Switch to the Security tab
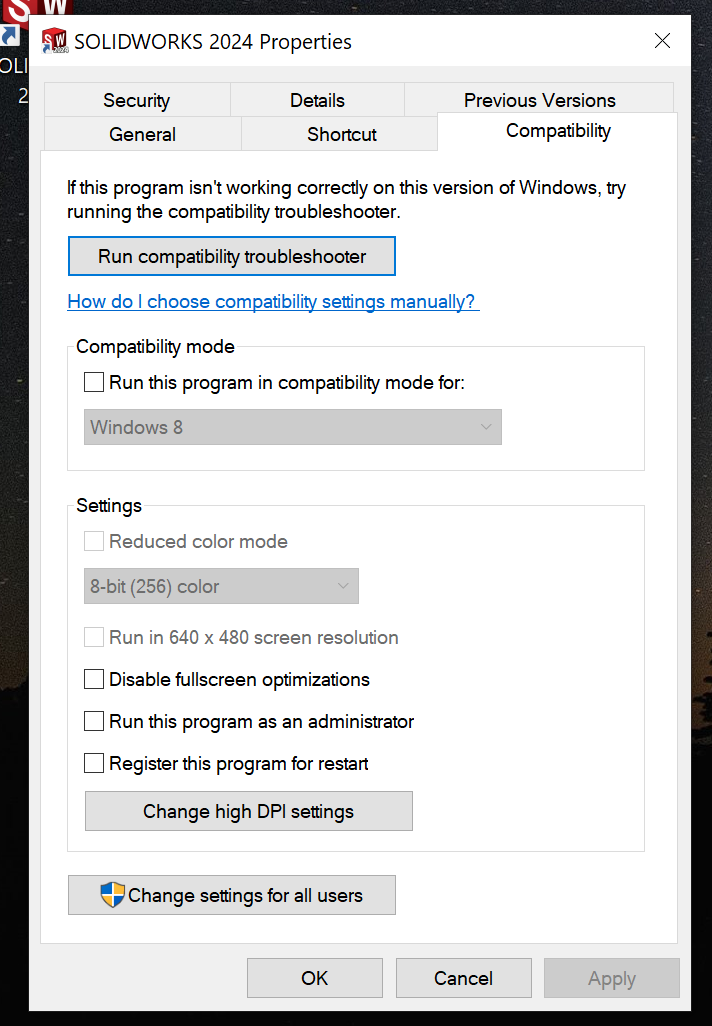Image resolution: width=712 pixels, height=1026 pixels. pos(136,100)
